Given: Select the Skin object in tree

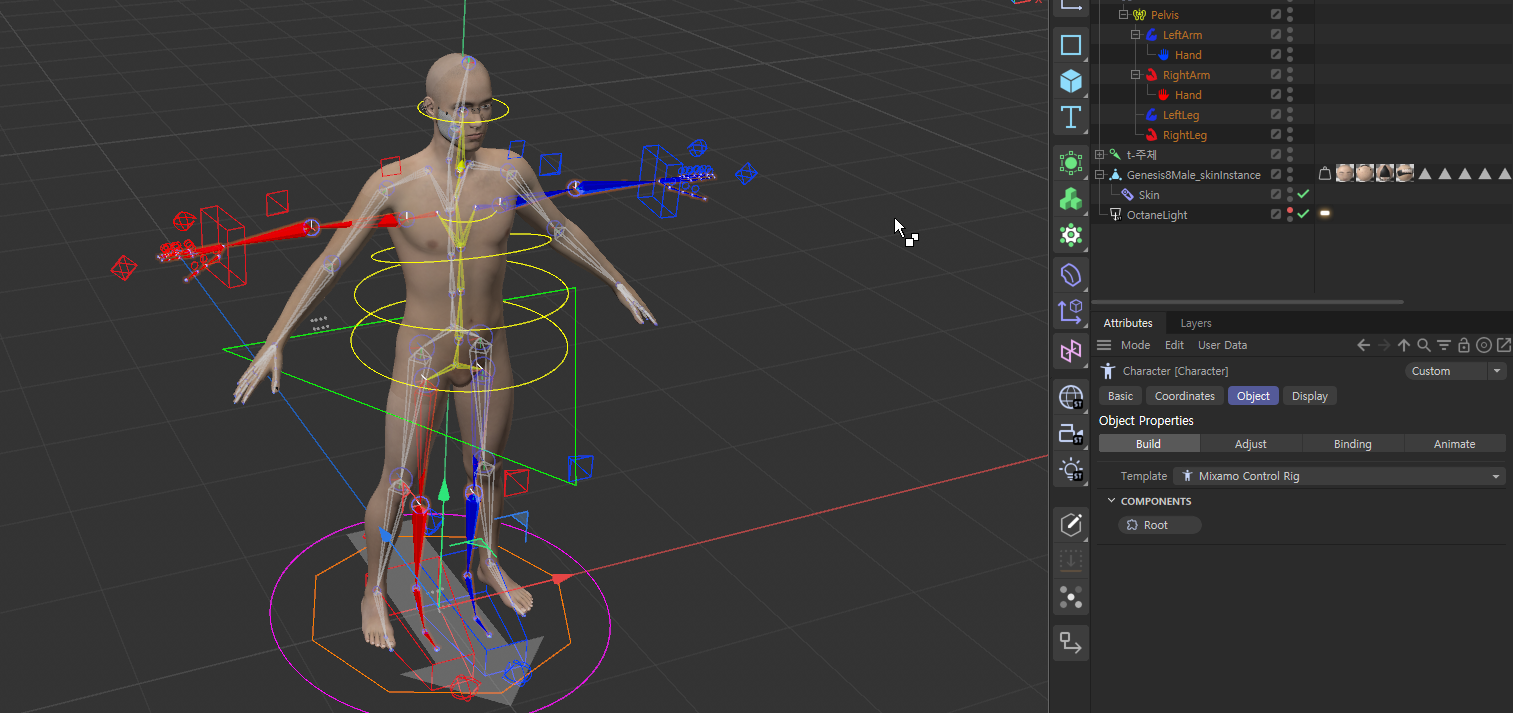Looking at the screenshot, I should tap(1149, 195).
